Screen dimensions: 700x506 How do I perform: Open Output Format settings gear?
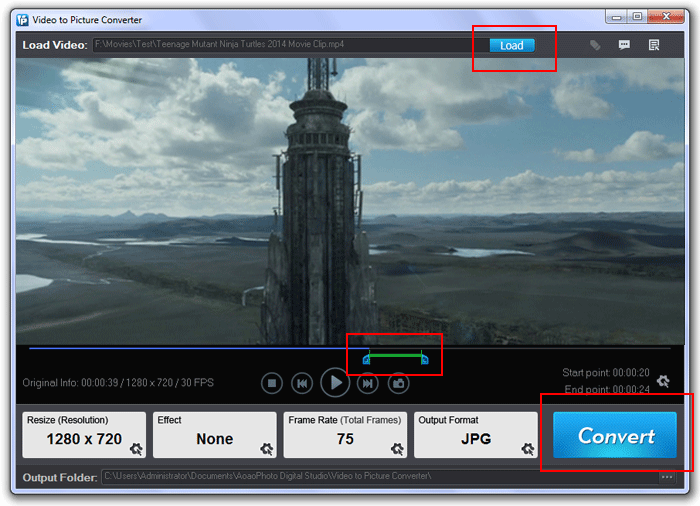coord(528,449)
